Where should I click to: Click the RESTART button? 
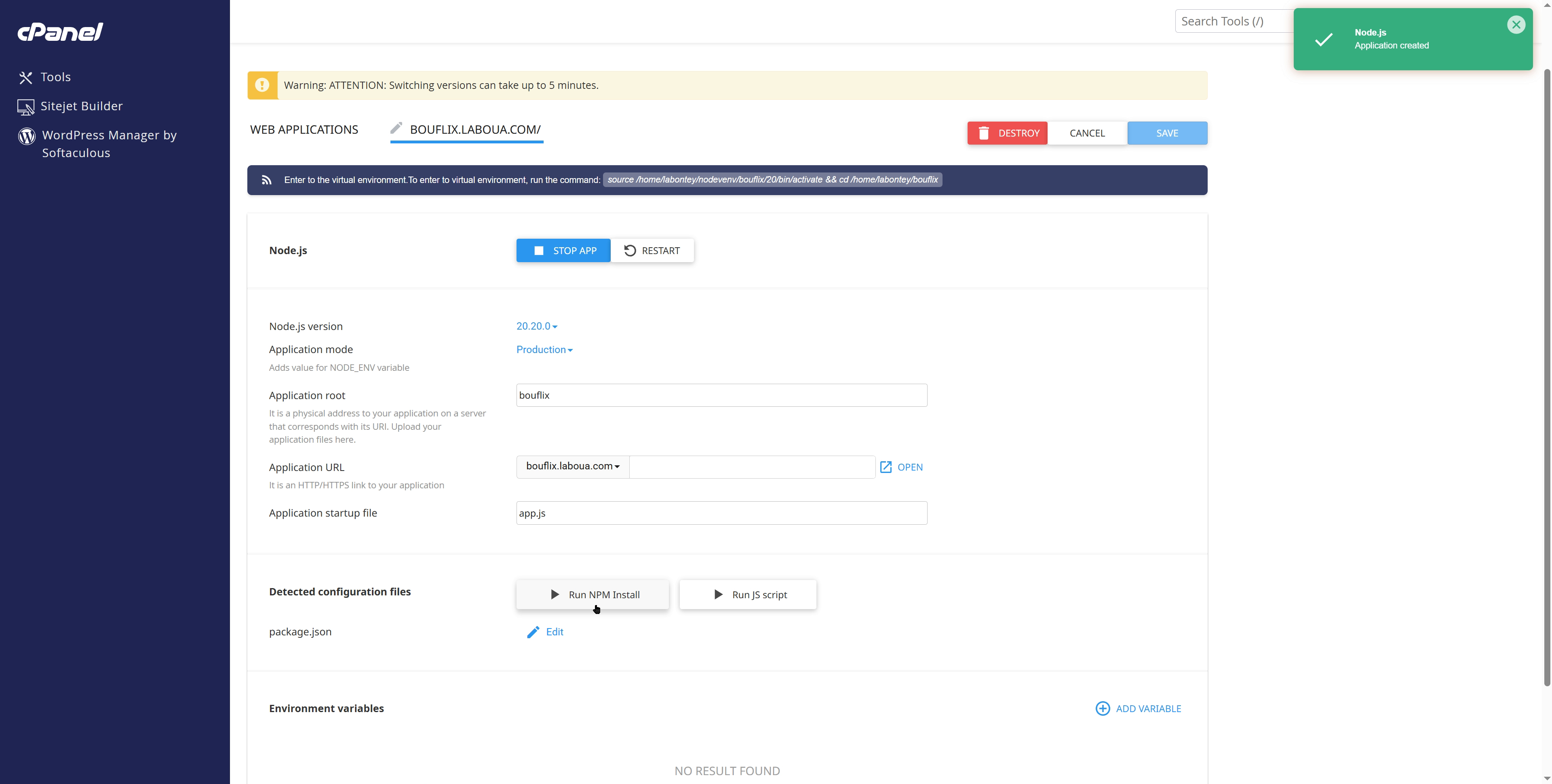(x=652, y=250)
